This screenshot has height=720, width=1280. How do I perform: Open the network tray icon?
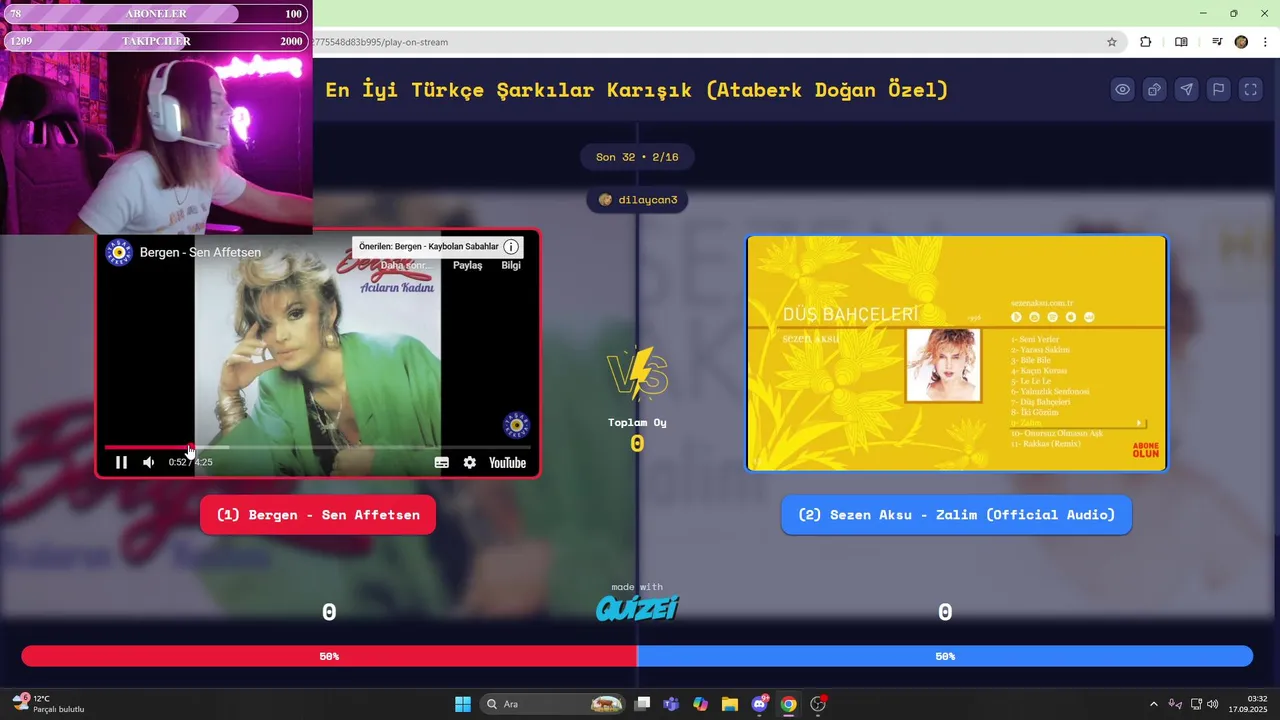point(1197,704)
